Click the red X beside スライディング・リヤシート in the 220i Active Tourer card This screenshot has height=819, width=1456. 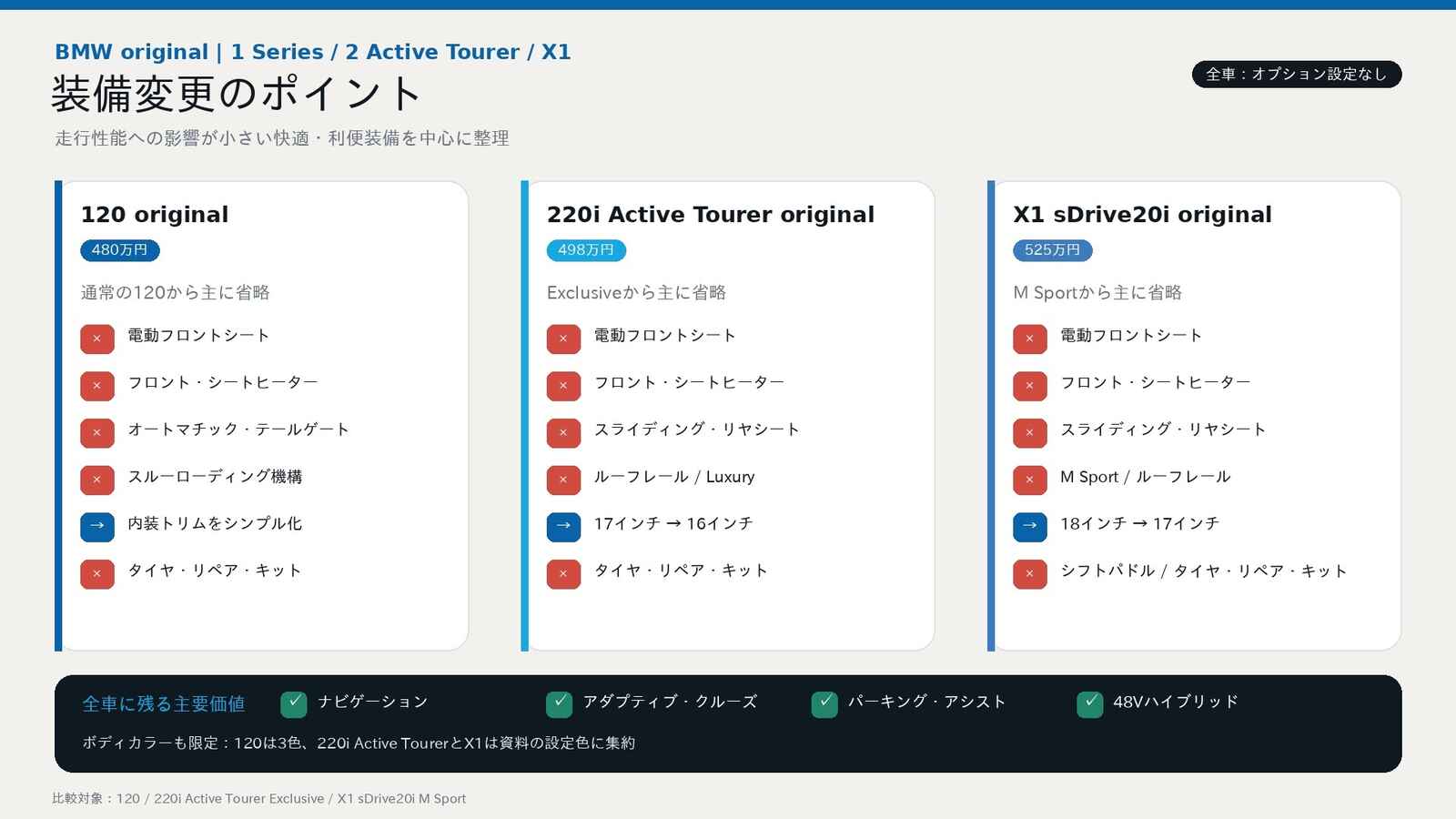coord(563,433)
